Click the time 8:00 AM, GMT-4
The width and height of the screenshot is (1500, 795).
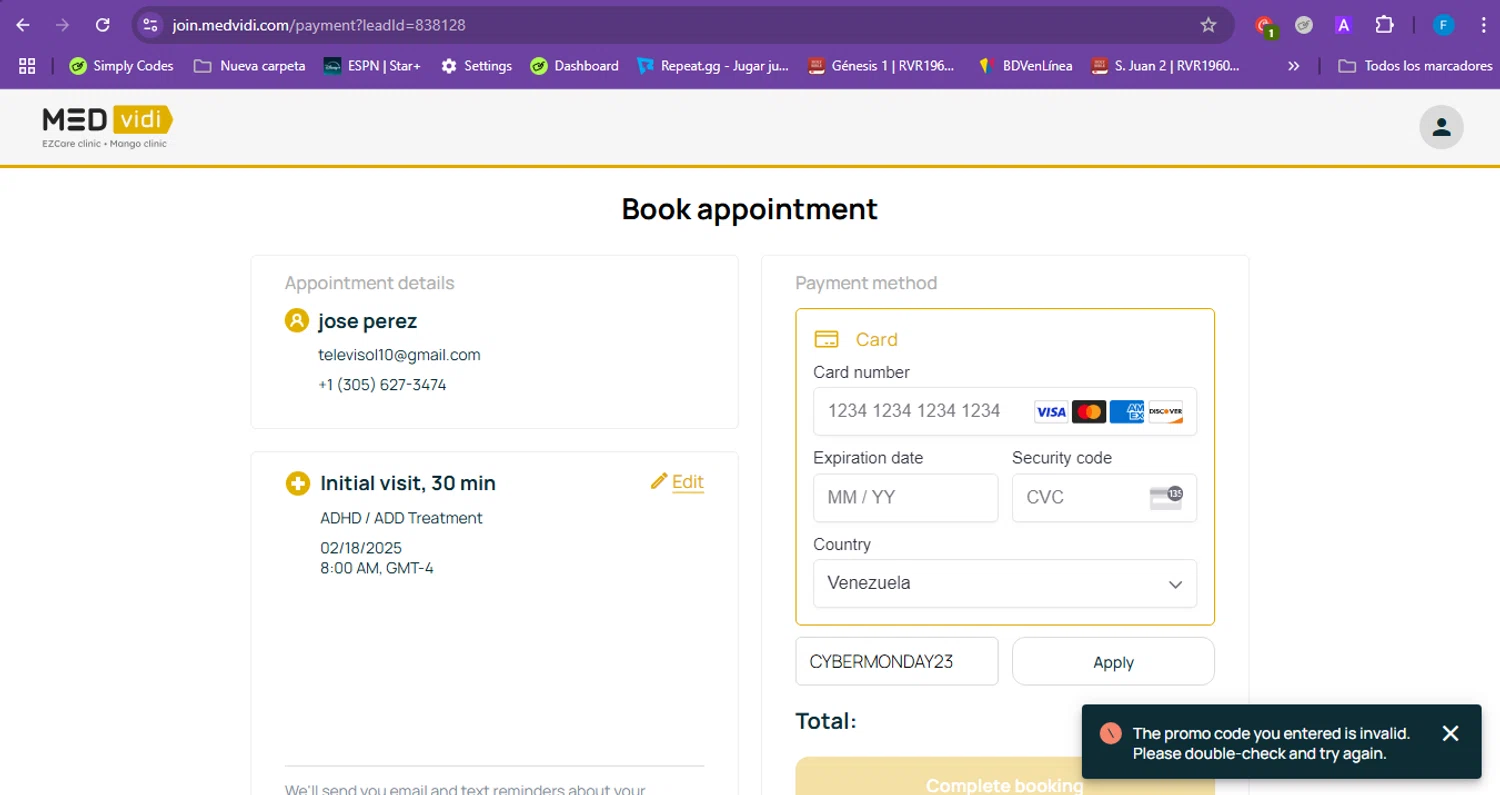tap(377, 569)
